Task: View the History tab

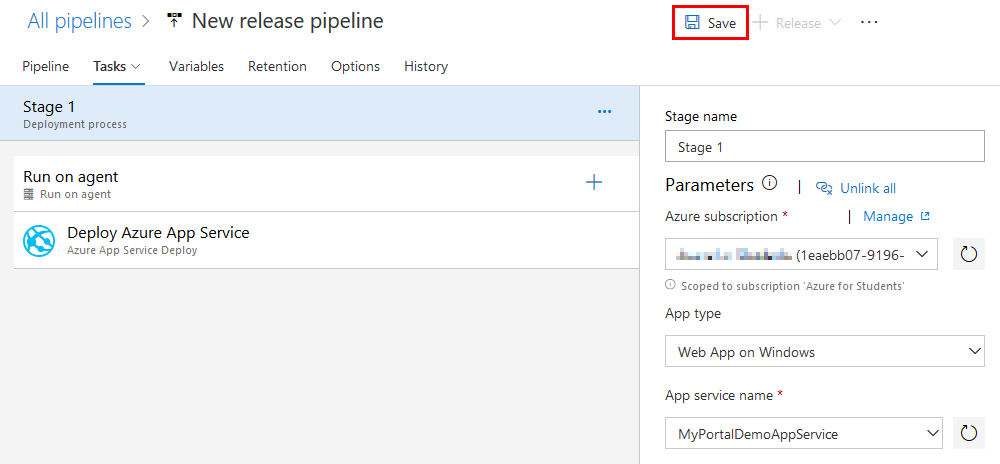Action: point(426,66)
